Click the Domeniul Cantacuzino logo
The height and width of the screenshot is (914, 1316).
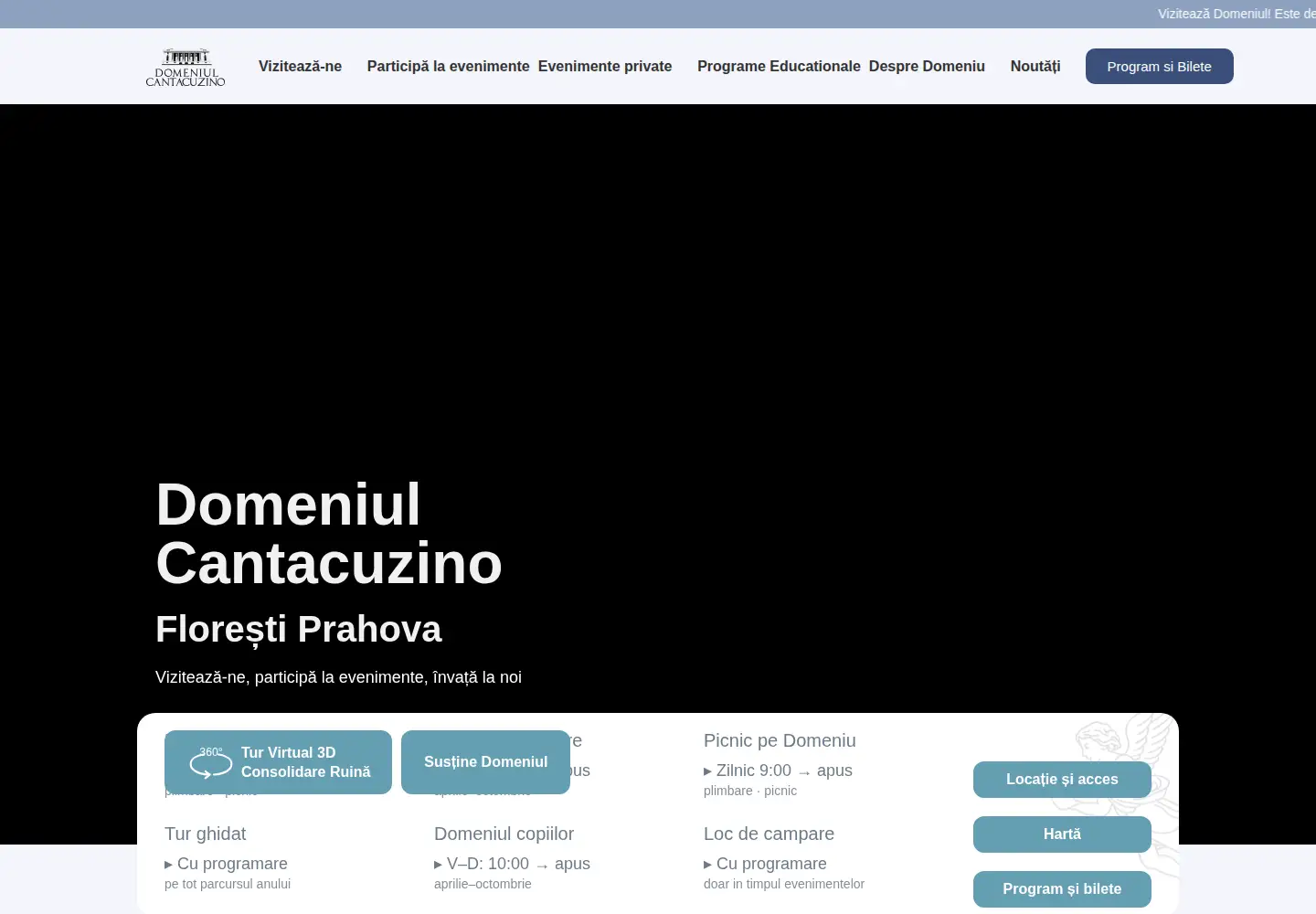(186, 67)
